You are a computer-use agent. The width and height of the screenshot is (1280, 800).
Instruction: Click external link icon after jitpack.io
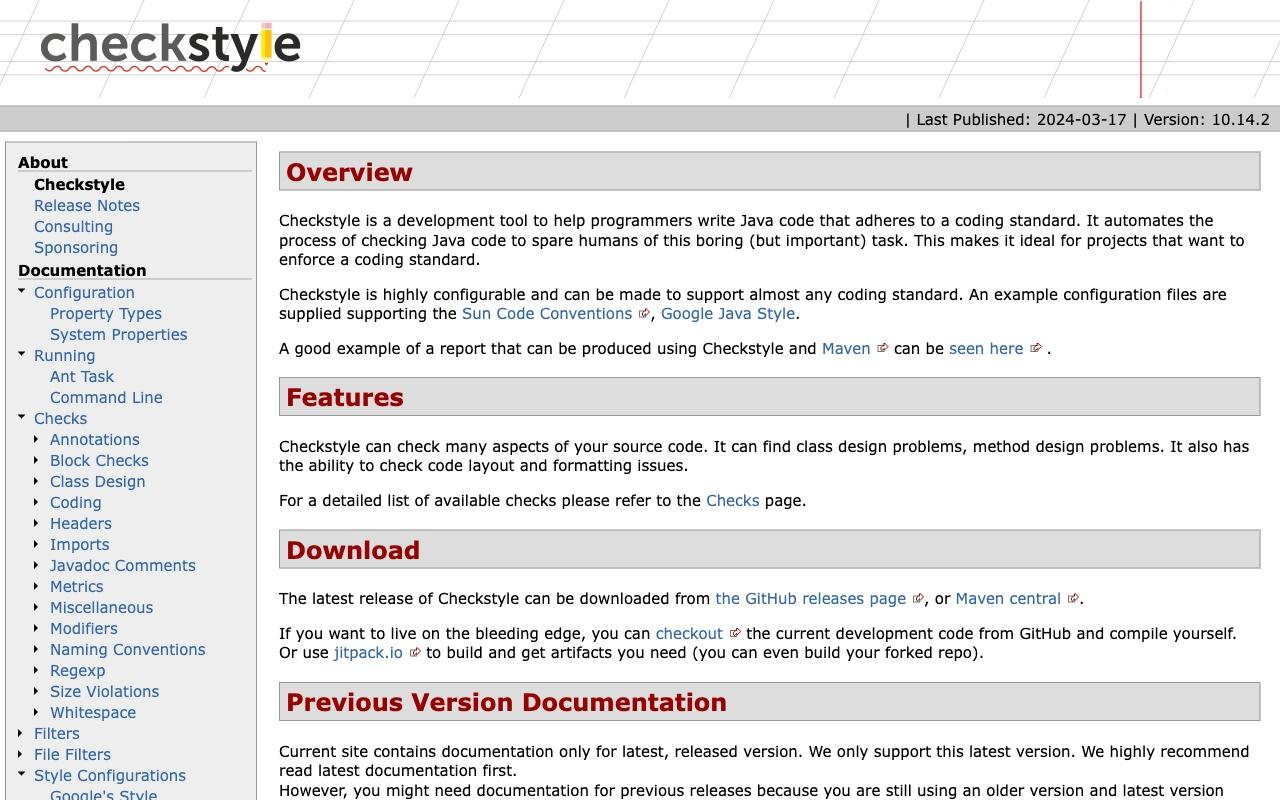pyautogui.click(x=415, y=653)
